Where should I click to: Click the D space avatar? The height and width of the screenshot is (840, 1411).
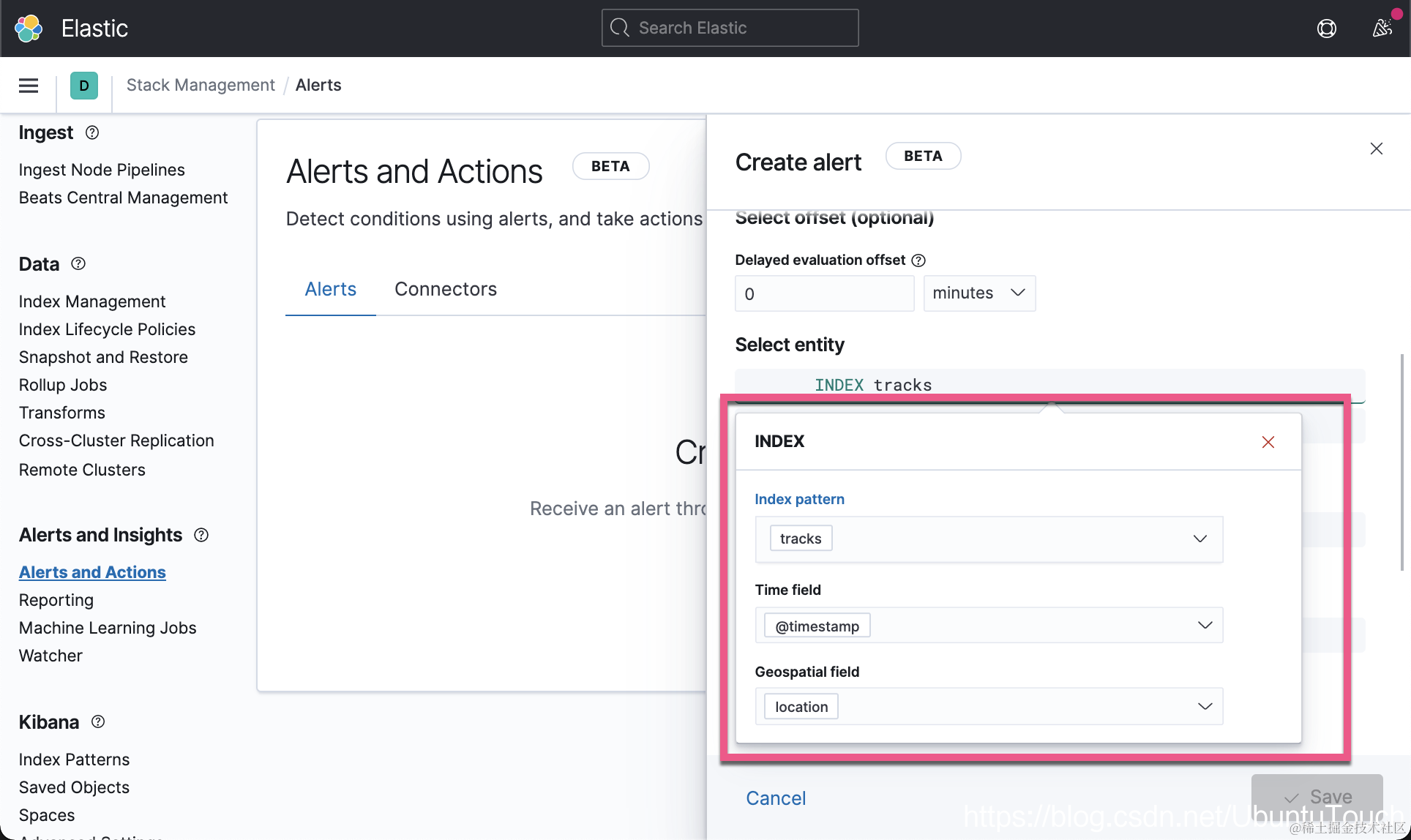[84, 86]
